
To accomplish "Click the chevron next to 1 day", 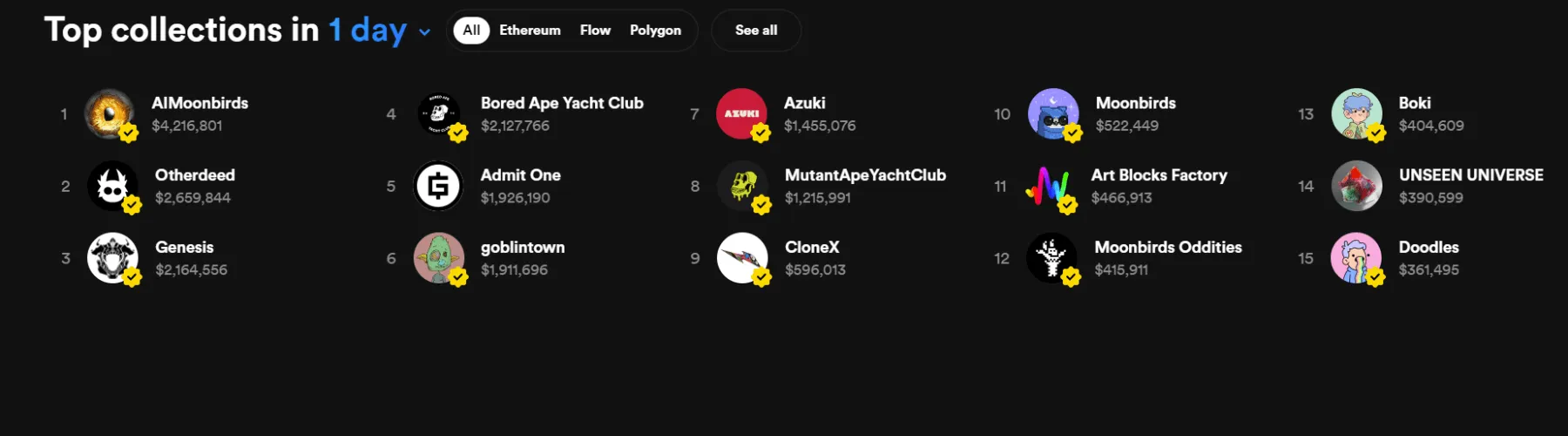I will tap(425, 32).
